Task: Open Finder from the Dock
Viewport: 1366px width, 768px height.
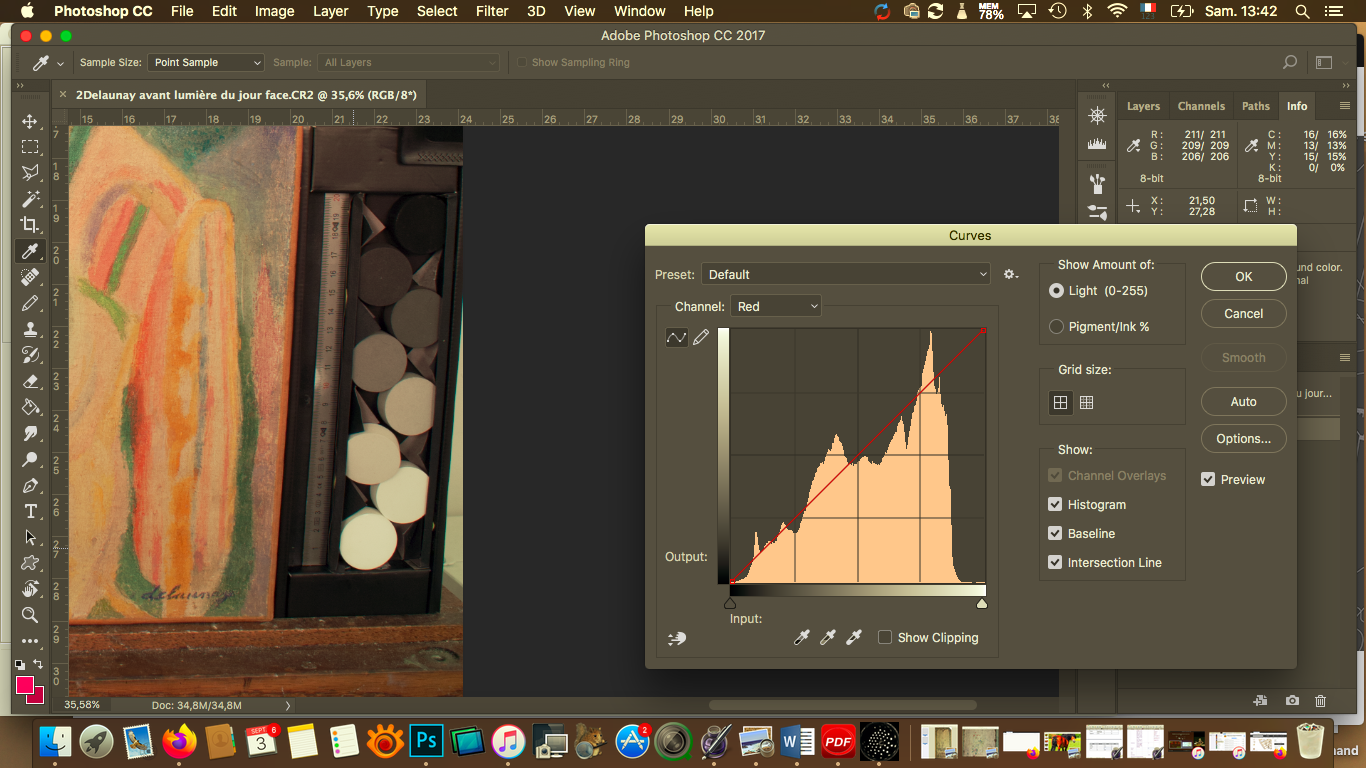Action: [55, 741]
